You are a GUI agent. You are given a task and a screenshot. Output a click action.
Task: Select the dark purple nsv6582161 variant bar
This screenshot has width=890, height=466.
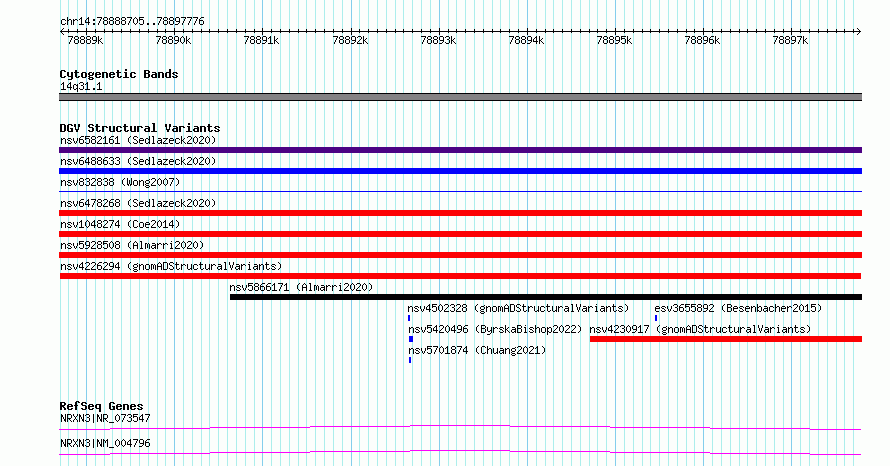[460, 150]
